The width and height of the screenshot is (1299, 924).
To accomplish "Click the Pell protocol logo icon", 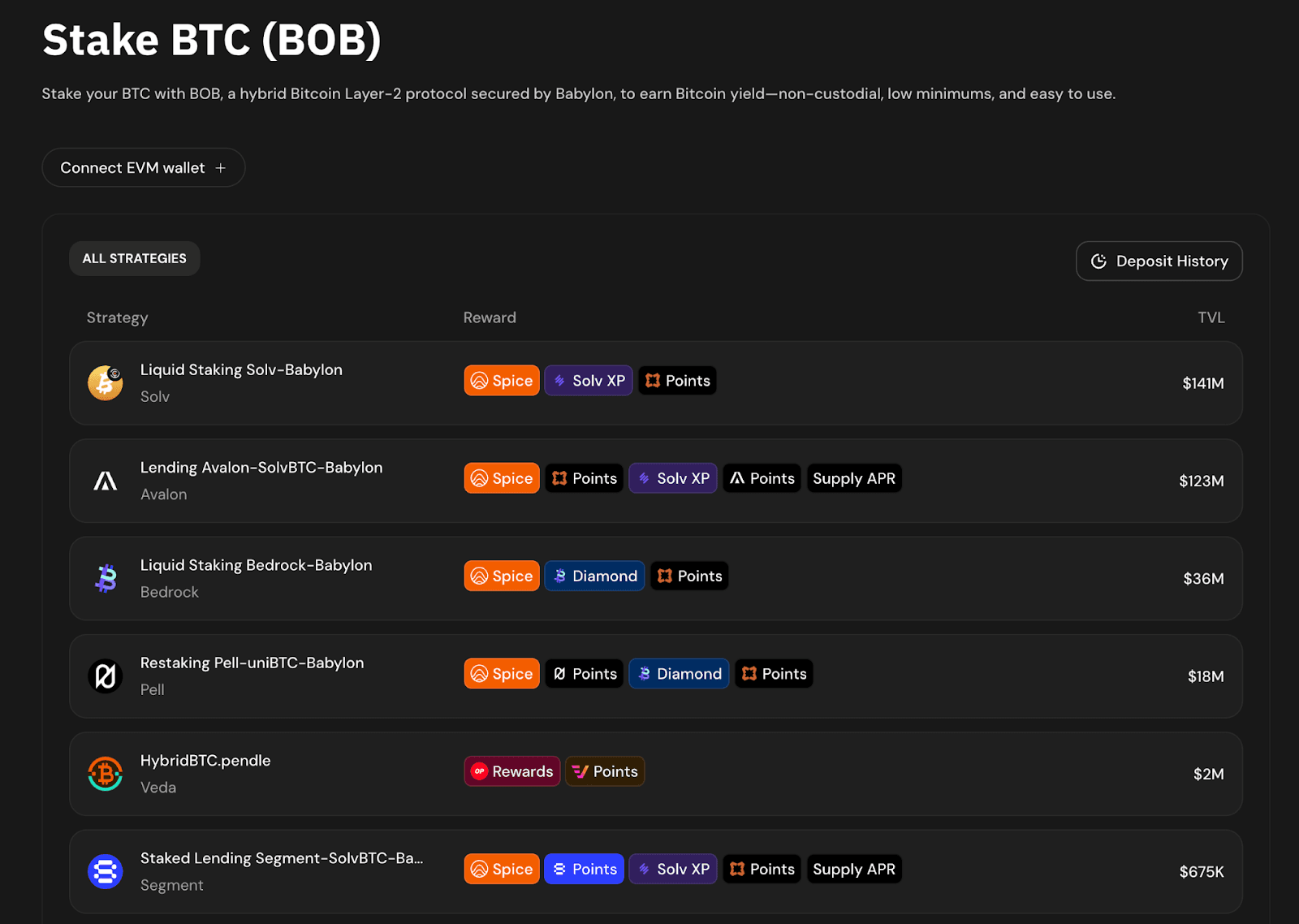I will (x=106, y=676).
